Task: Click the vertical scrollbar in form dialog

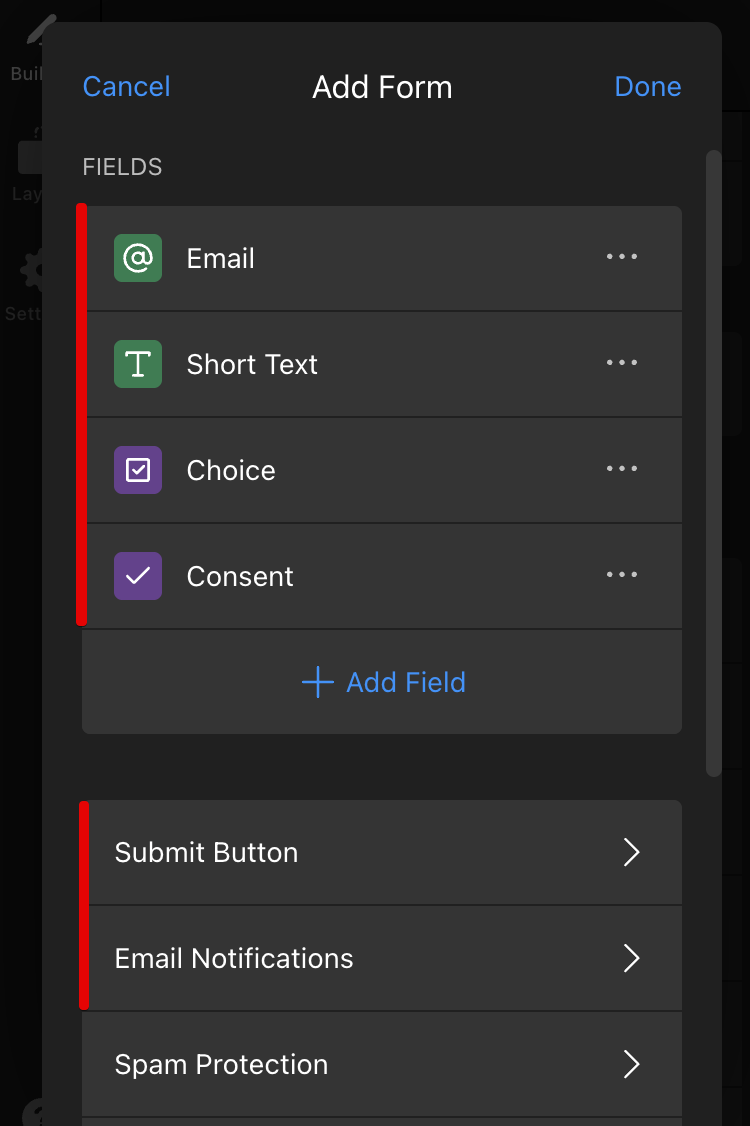Action: 713,463
